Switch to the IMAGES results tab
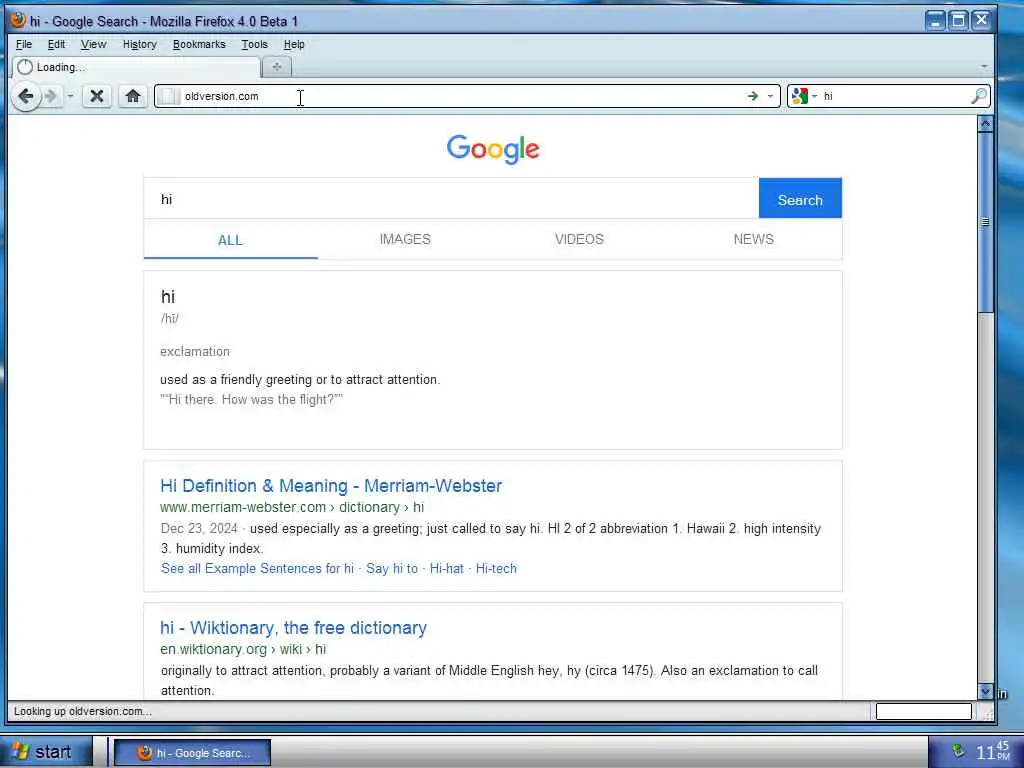The width and height of the screenshot is (1024, 768). point(405,239)
